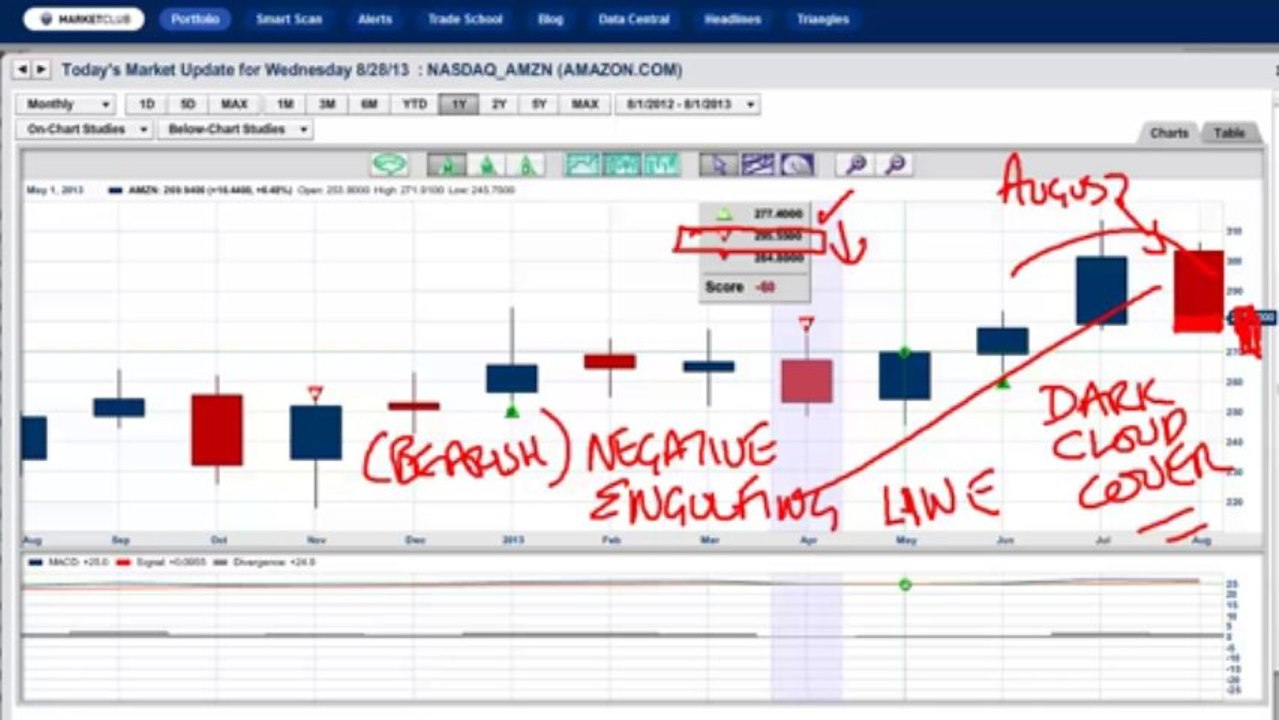Open the 8/1/2012 - 8/1/2013 date range dropdown
1279x720 pixels.
687,104
